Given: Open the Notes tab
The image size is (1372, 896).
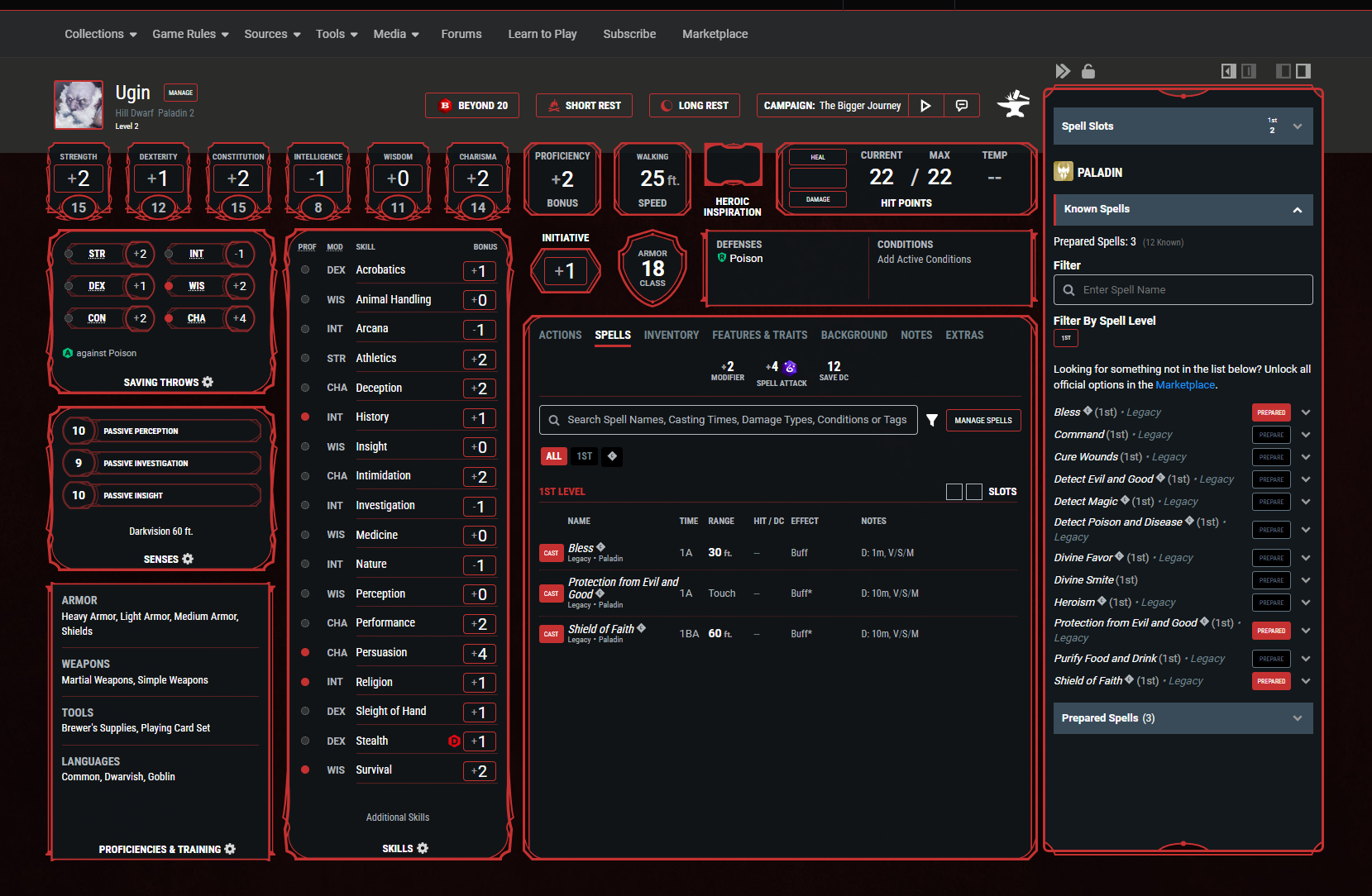Looking at the screenshot, I should (x=916, y=335).
